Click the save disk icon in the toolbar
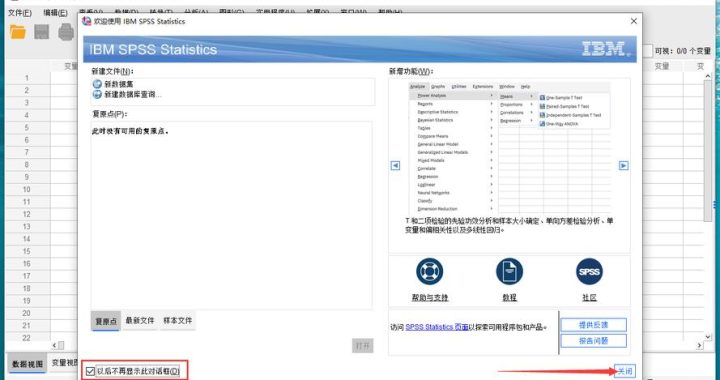This screenshot has width=720, height=380. click(42, 32)
